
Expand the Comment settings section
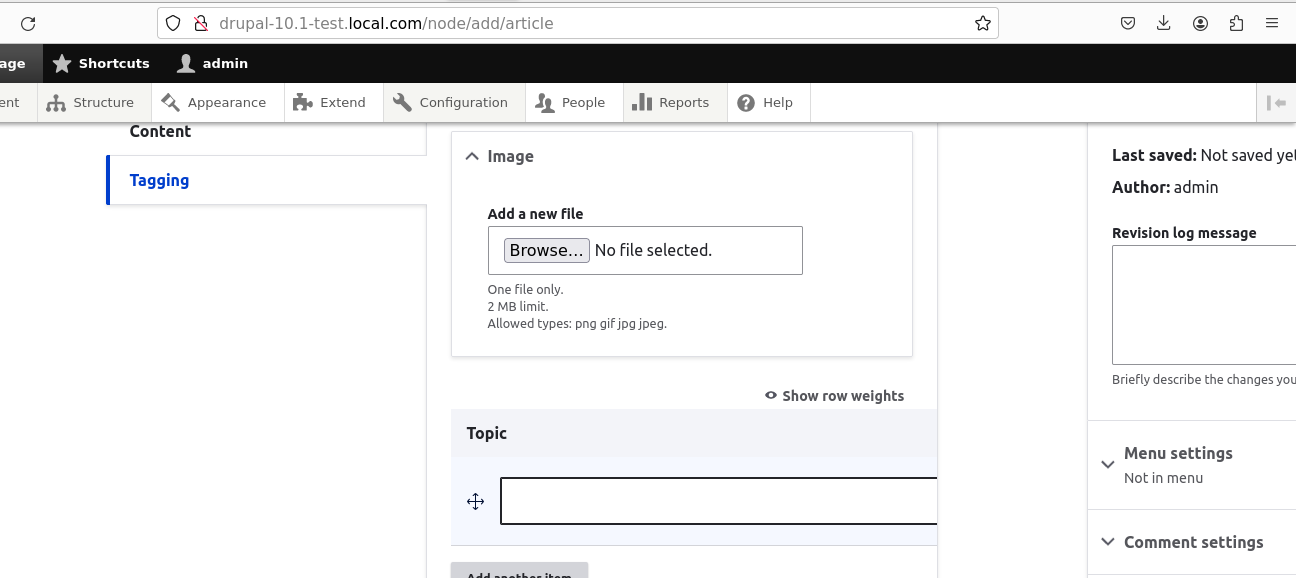(1108, 541)
